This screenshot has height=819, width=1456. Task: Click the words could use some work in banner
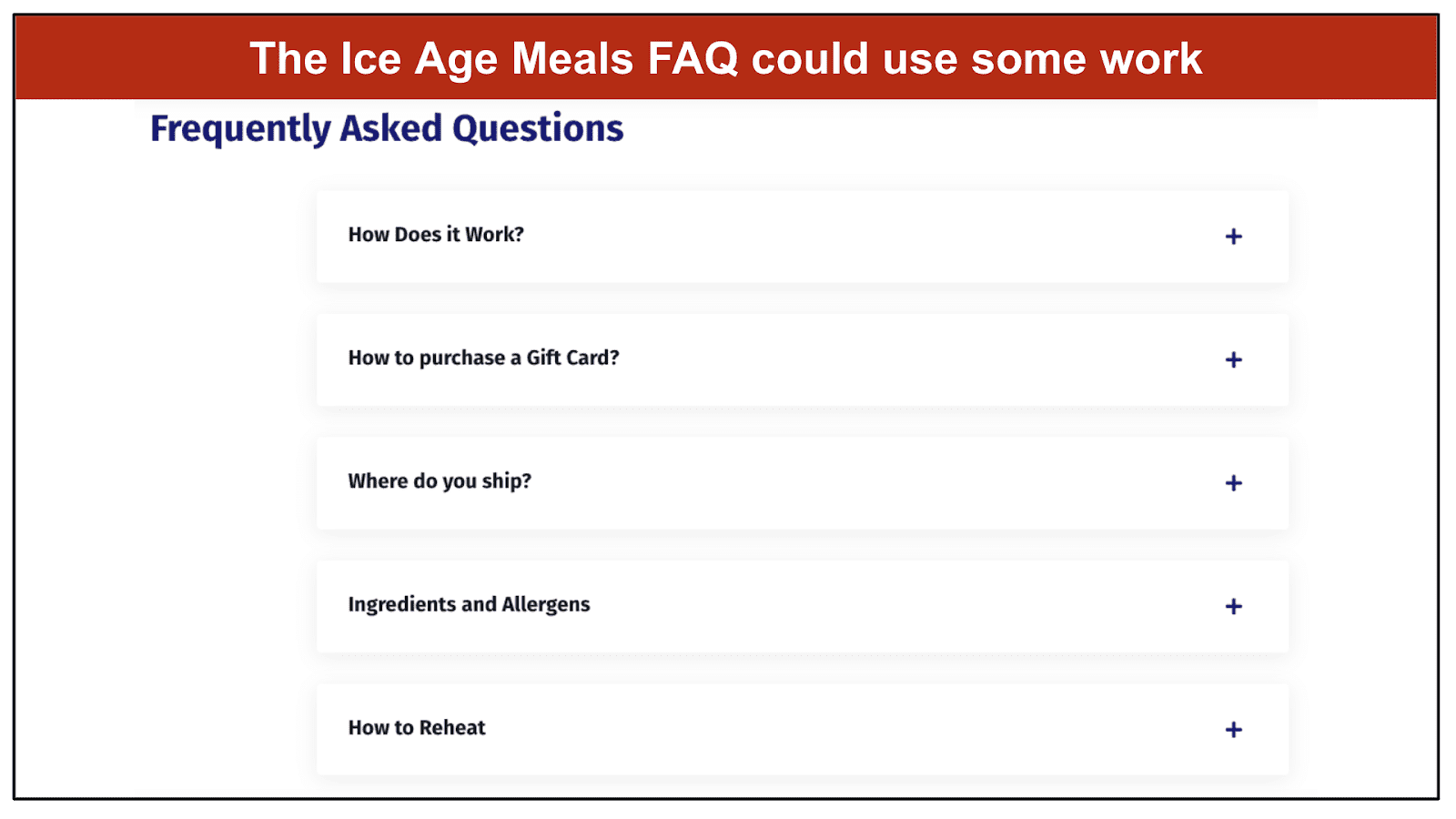pos(976,59)
